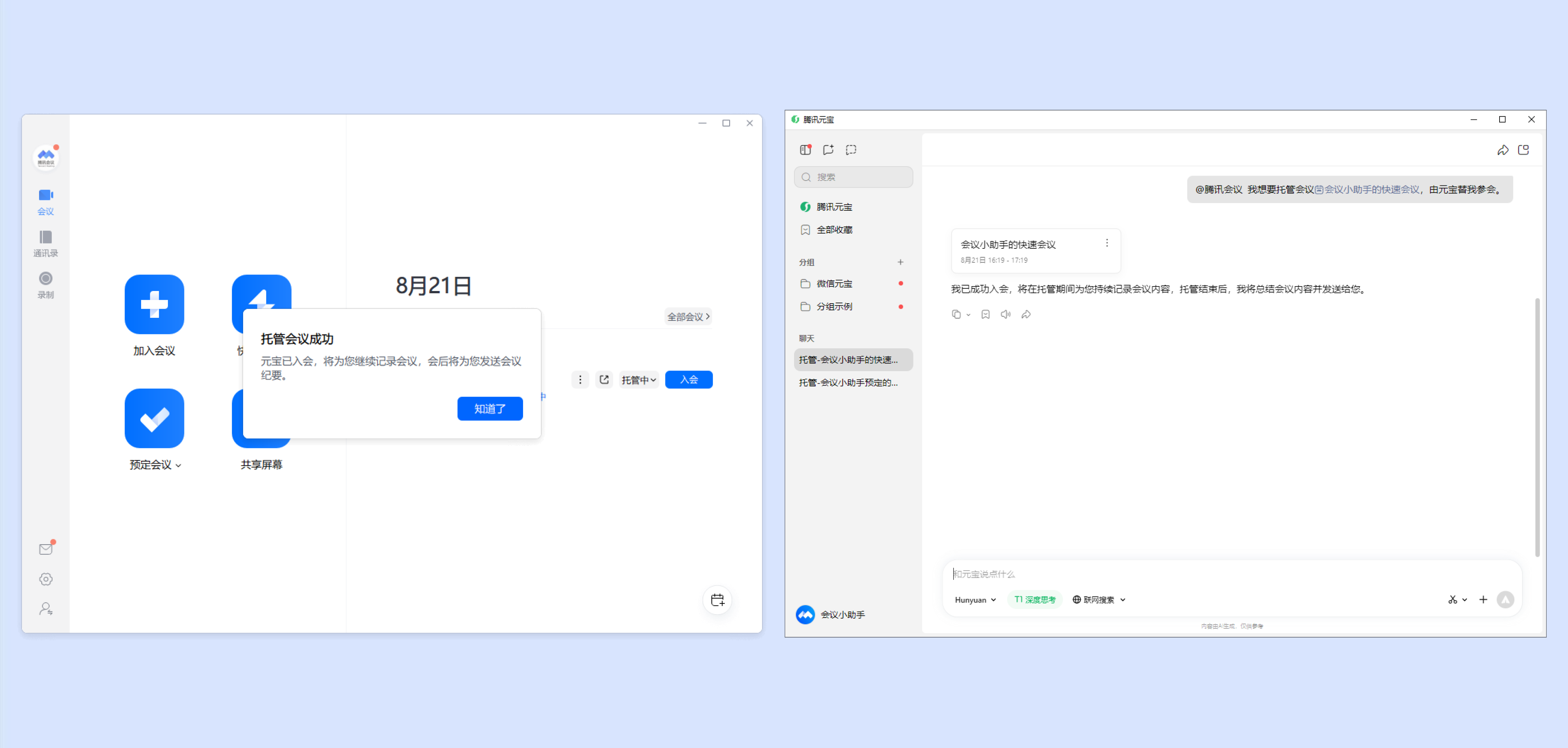Click the calendar add icon at bottom

pos(717,599)
